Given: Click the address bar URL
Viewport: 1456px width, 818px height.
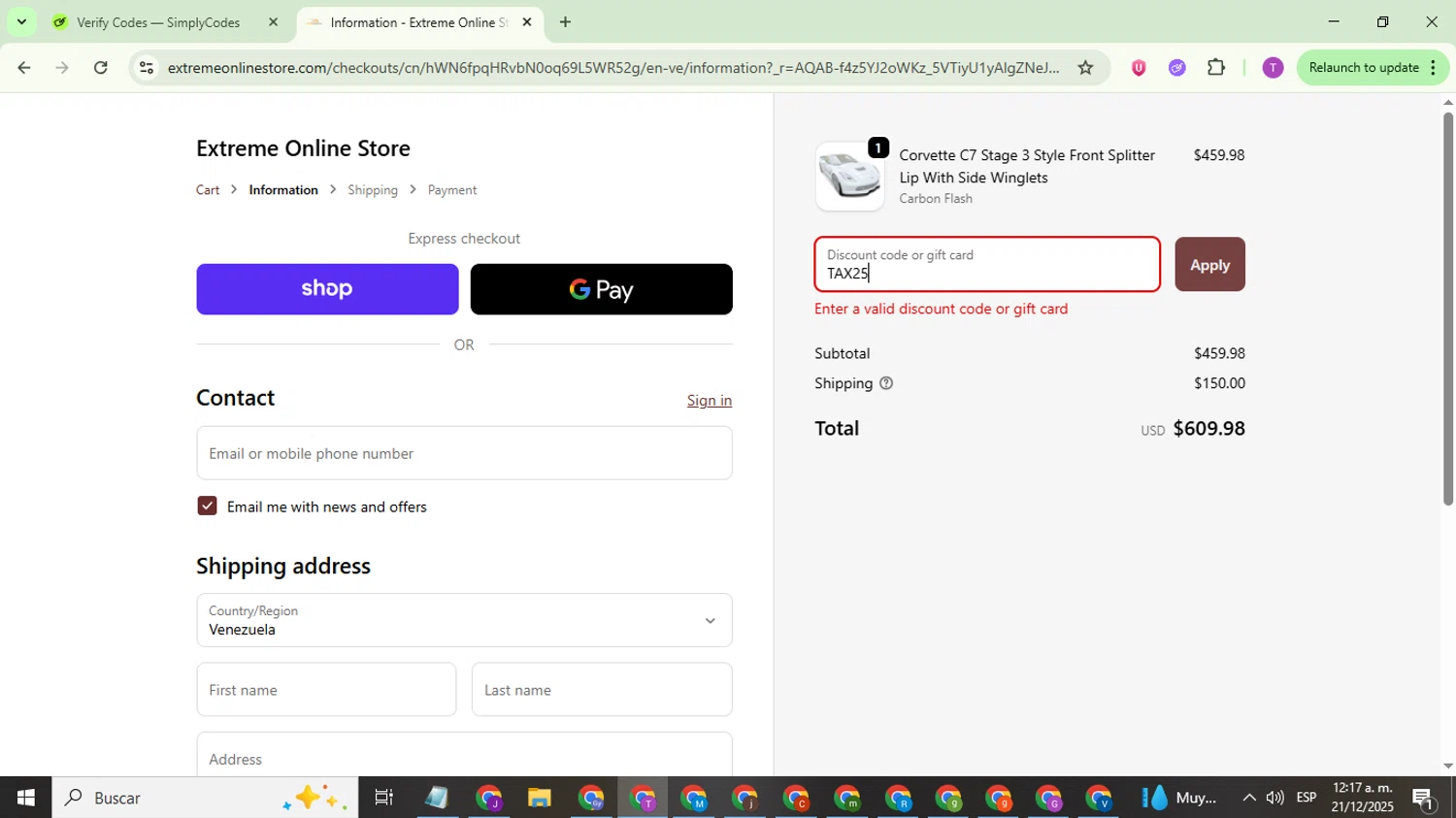Looking at the screenshot, I should coord(613,67).
